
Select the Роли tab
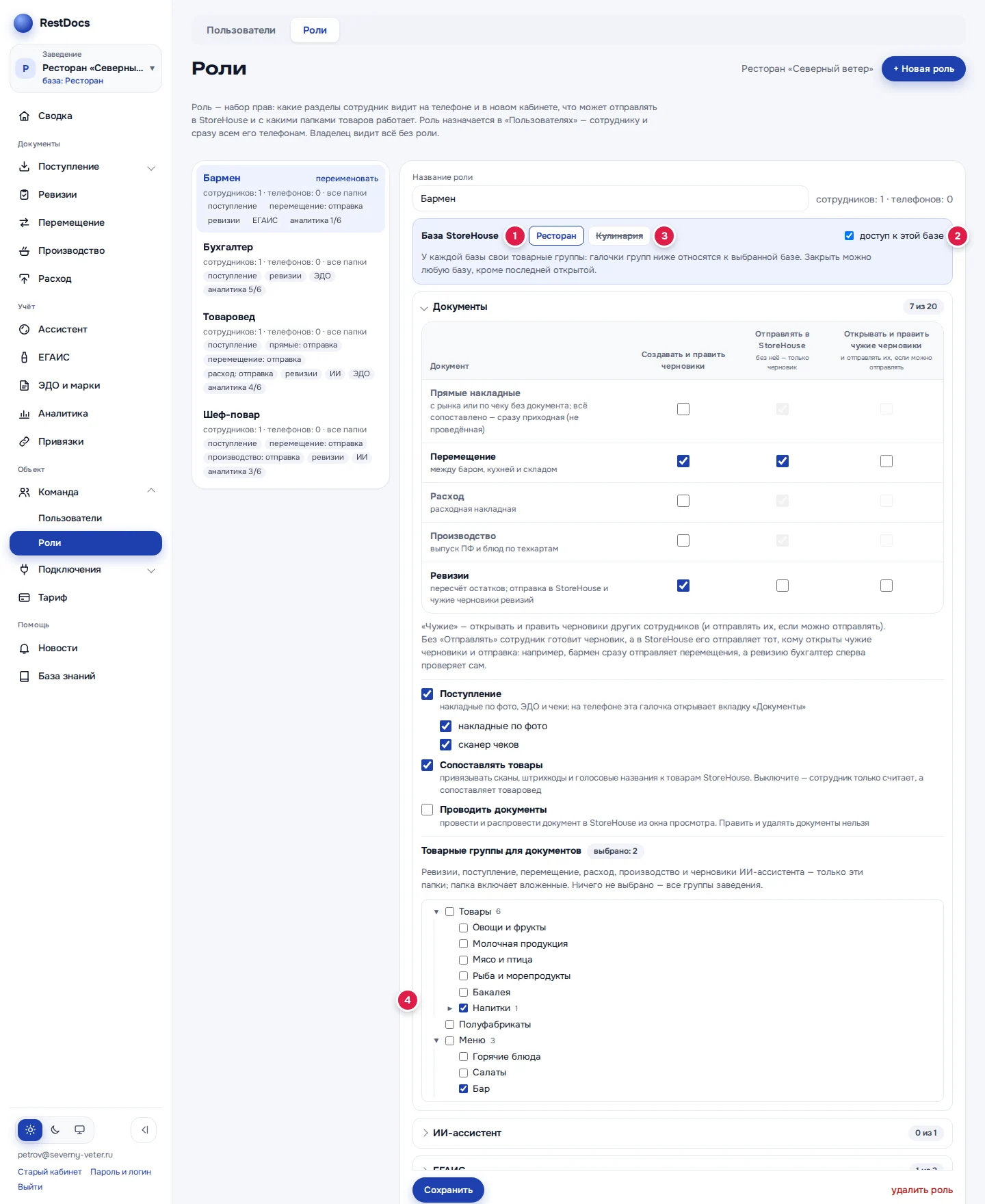tap(315, 30)
